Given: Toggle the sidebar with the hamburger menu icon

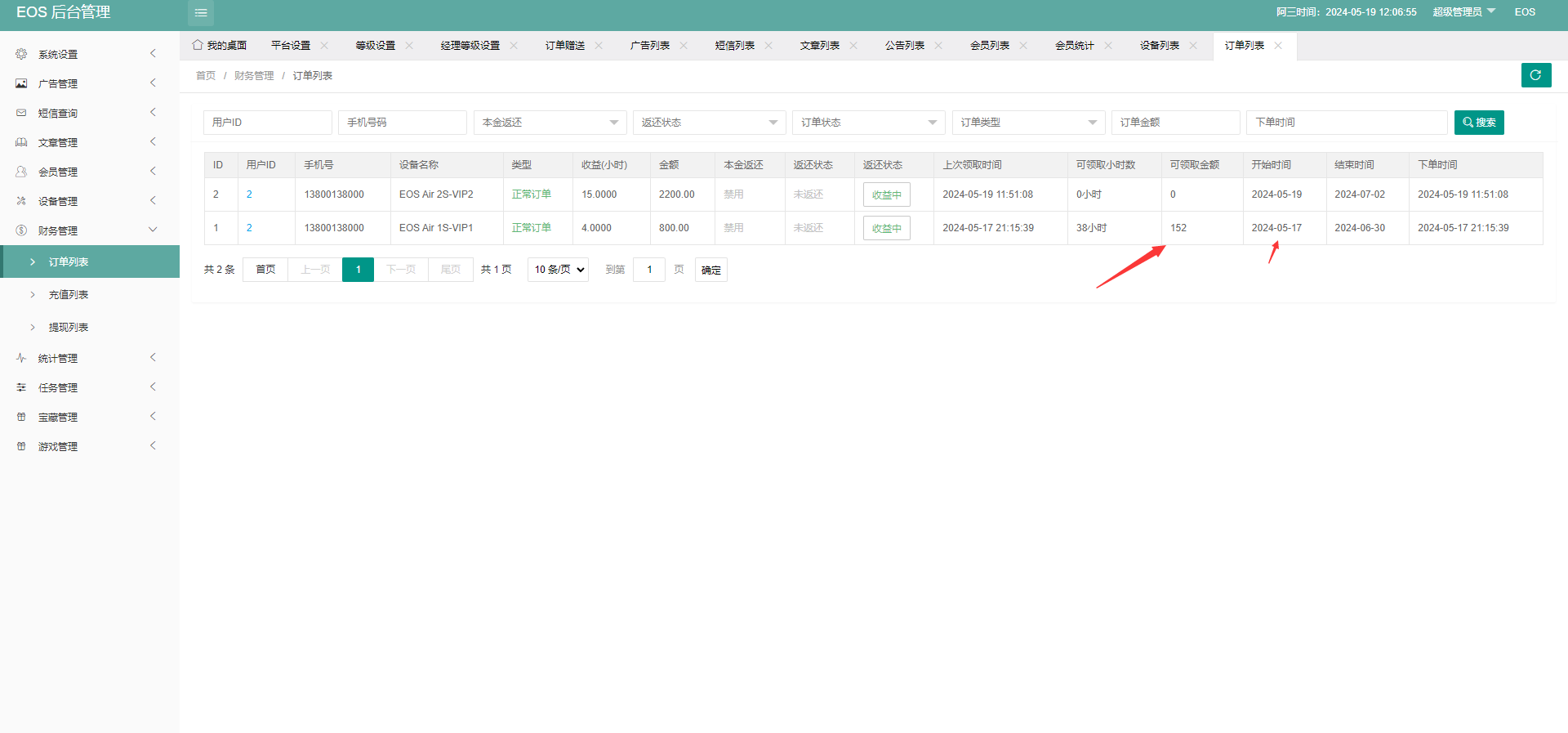Looking at the screenshot, I should pyautogui.click(x=201, y=12).
